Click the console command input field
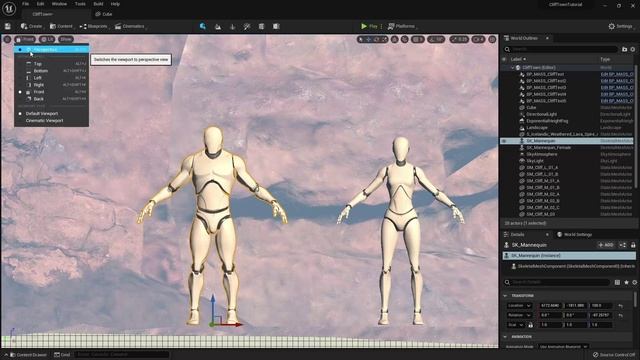Screen dimensions: 640x360 coord(122,355)
